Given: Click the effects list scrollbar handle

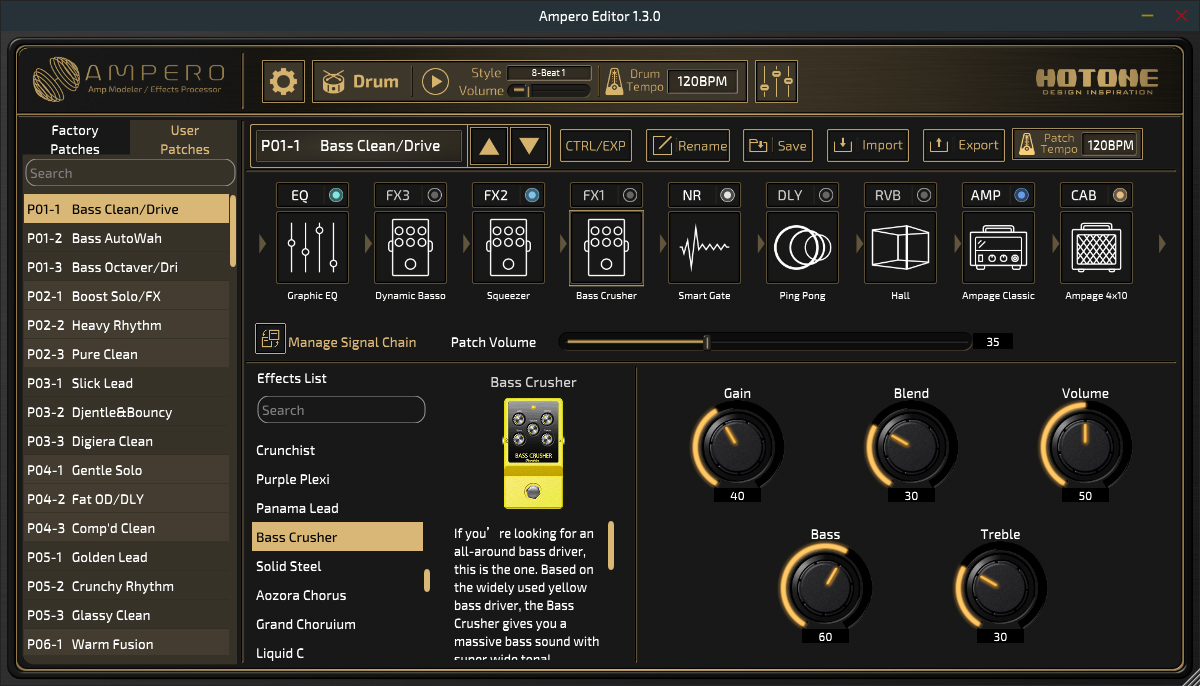Looking at the screenshot, I should pos(427,580).
